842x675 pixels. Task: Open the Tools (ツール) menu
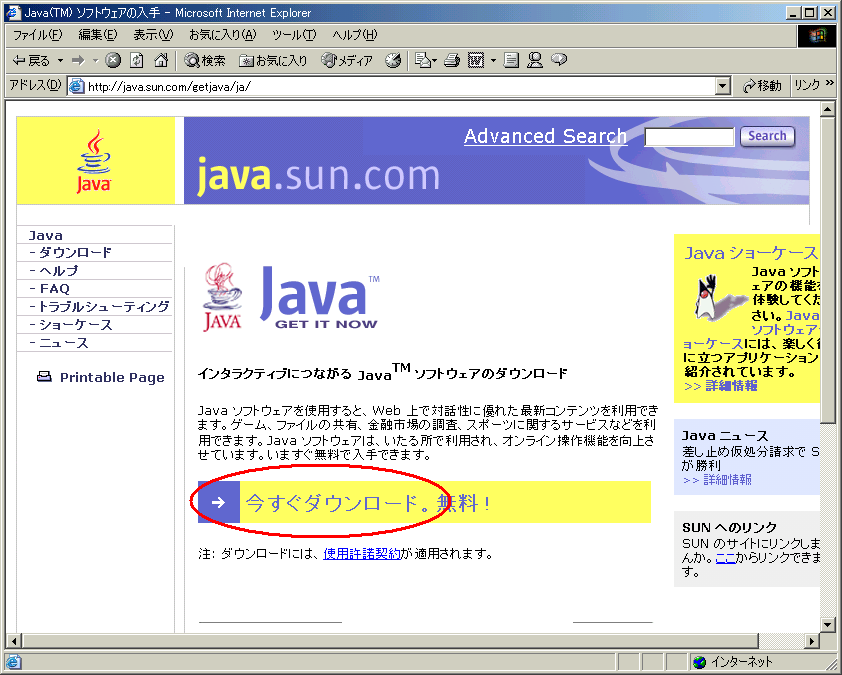tap(294, 35)
